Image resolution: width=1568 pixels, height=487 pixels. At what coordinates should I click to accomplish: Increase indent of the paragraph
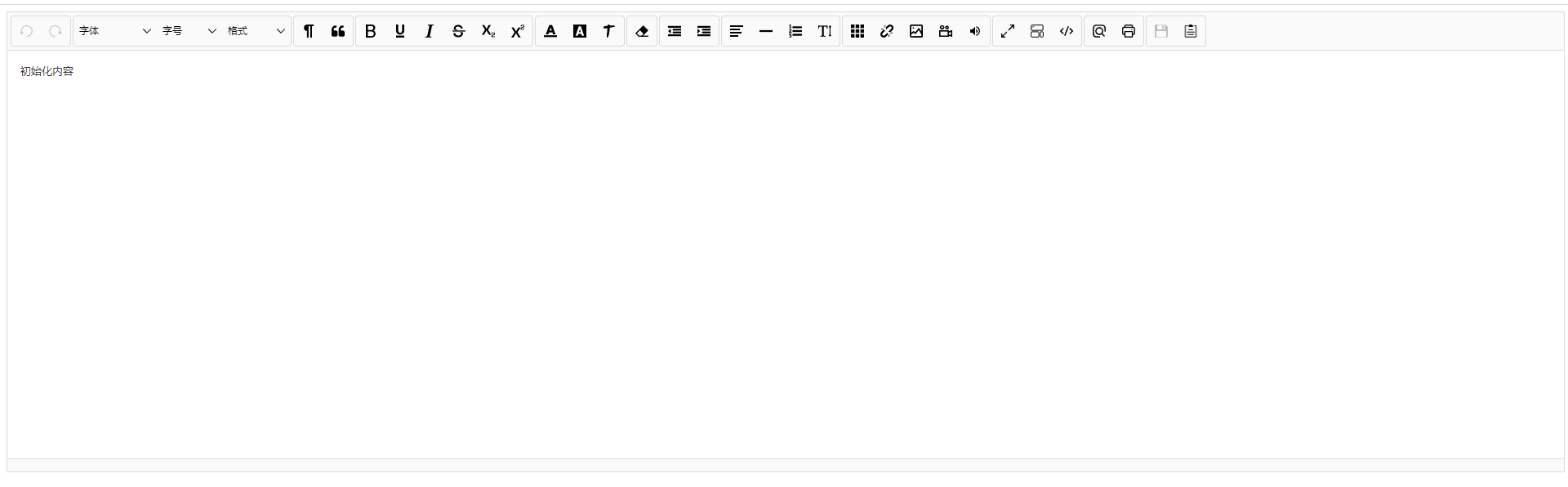click(704, 31)
